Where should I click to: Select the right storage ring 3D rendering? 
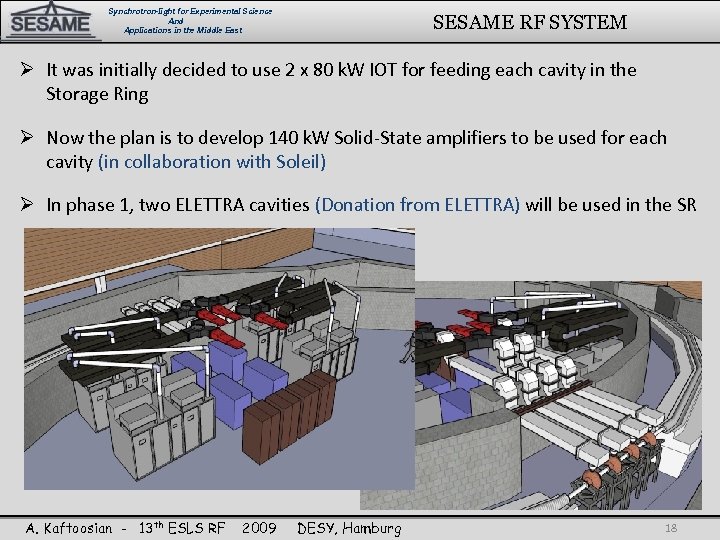pyautogui.click(x=558, y=395)
